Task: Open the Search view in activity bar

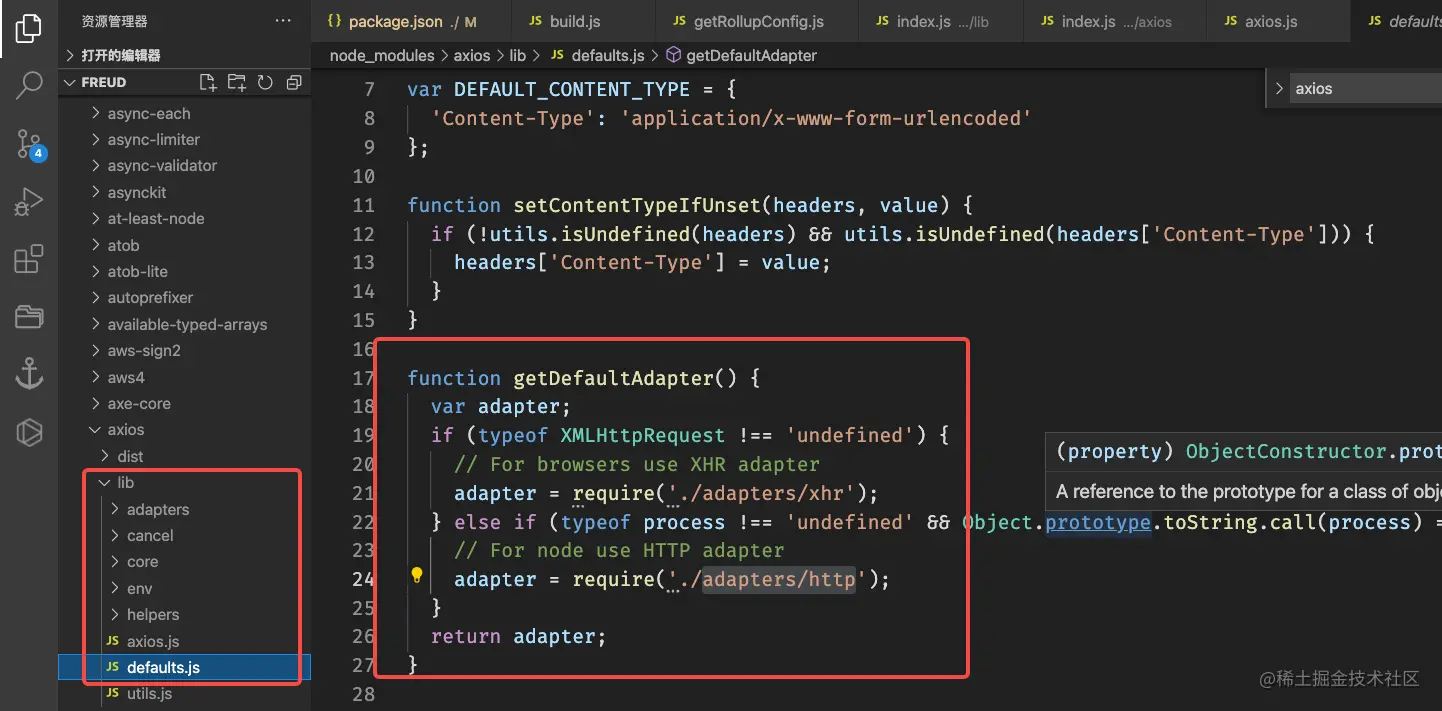Action: click(29, 85)
